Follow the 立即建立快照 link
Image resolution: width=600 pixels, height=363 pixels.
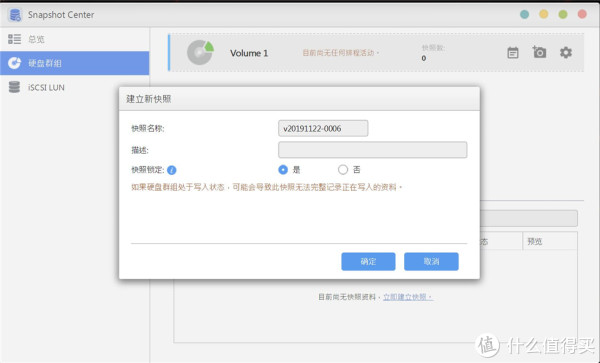[408, 297]
